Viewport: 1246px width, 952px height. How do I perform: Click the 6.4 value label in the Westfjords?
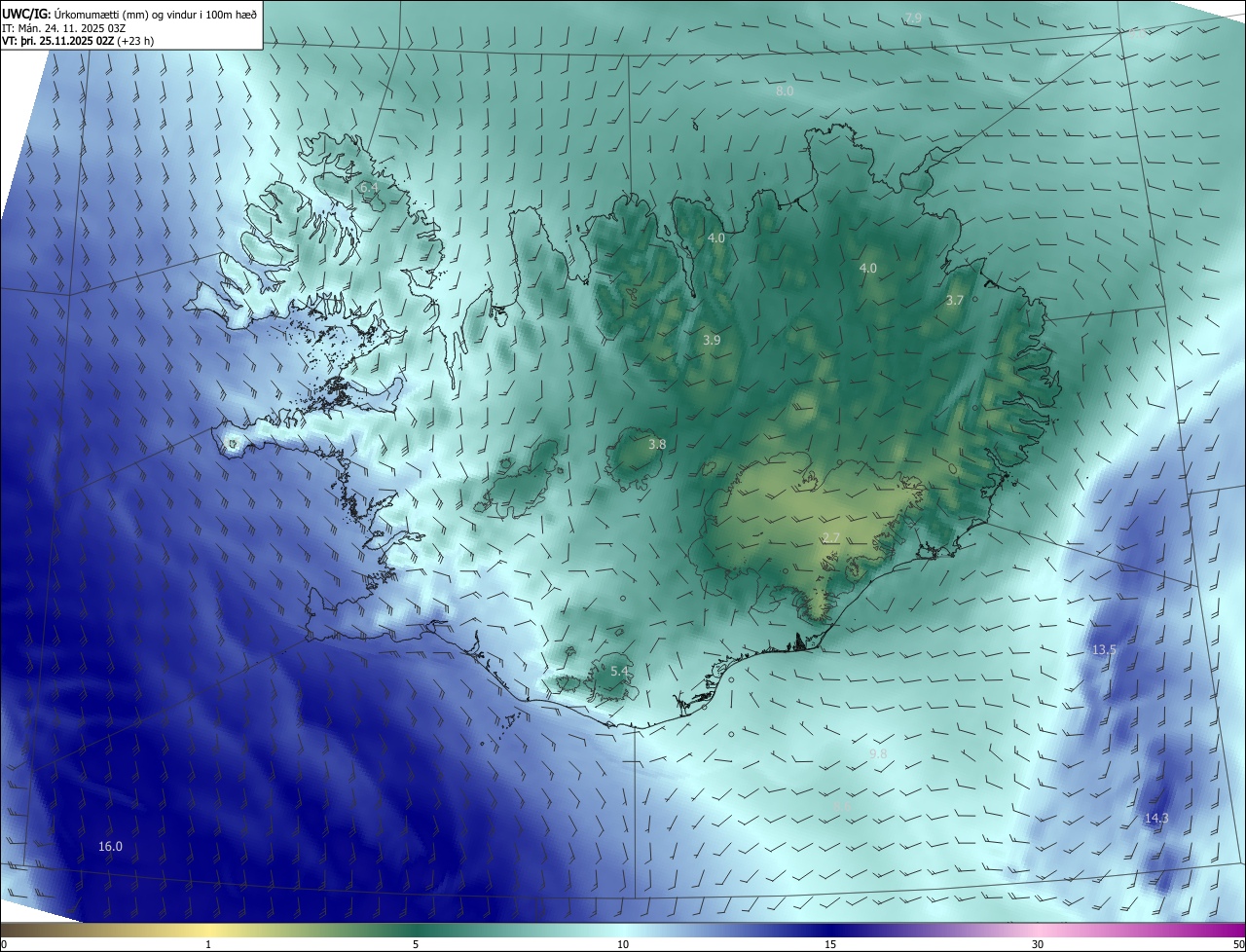pos(369,187)
